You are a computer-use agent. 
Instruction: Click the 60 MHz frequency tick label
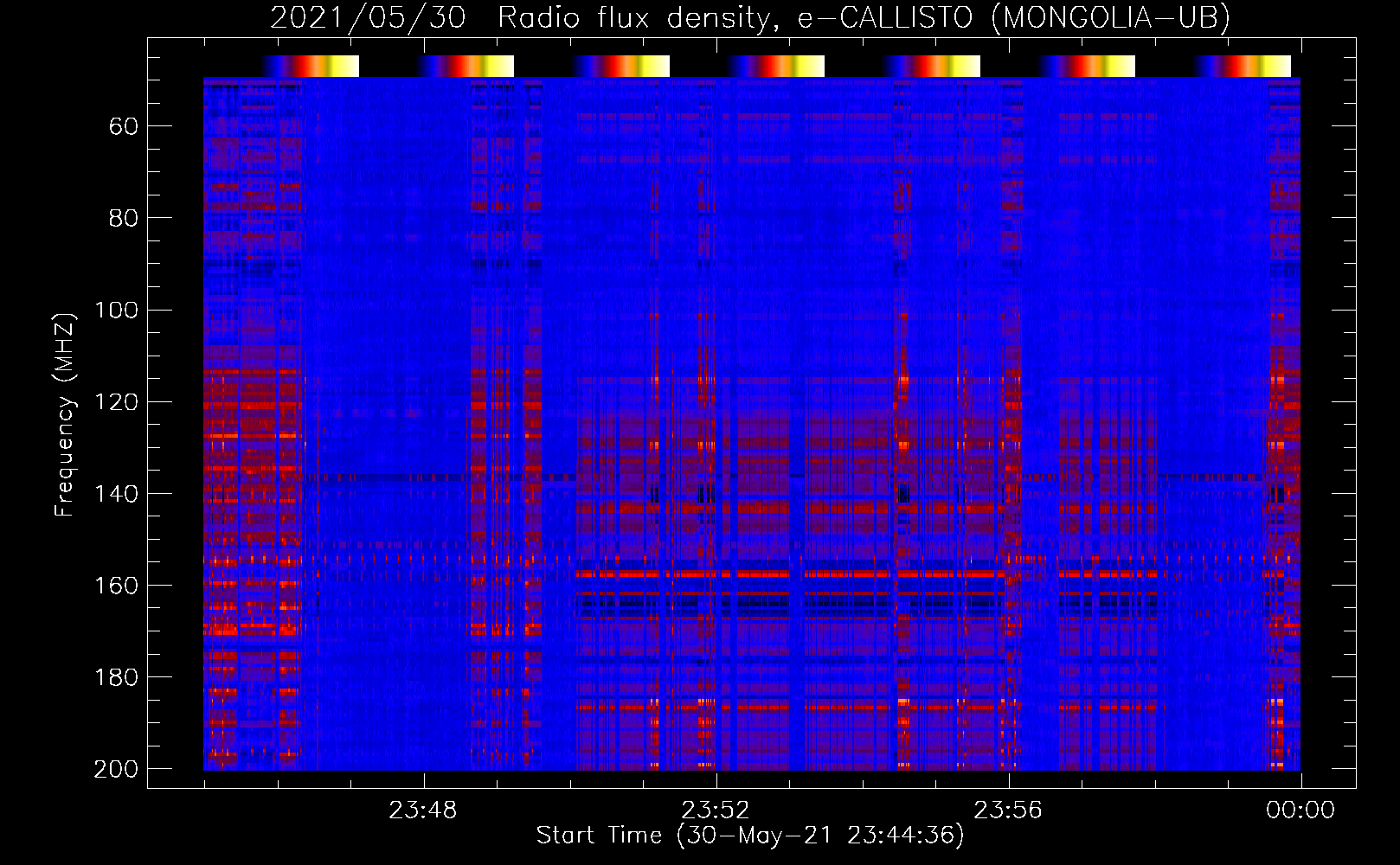124,127
